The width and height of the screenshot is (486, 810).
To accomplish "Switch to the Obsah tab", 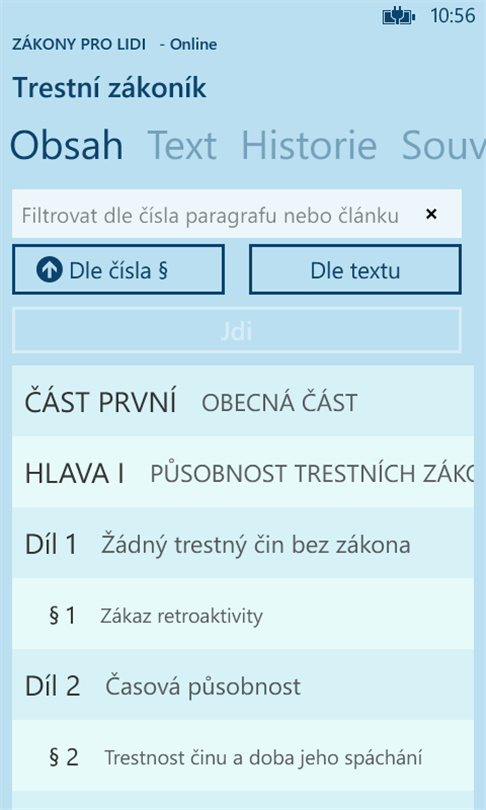I will 67,146.
